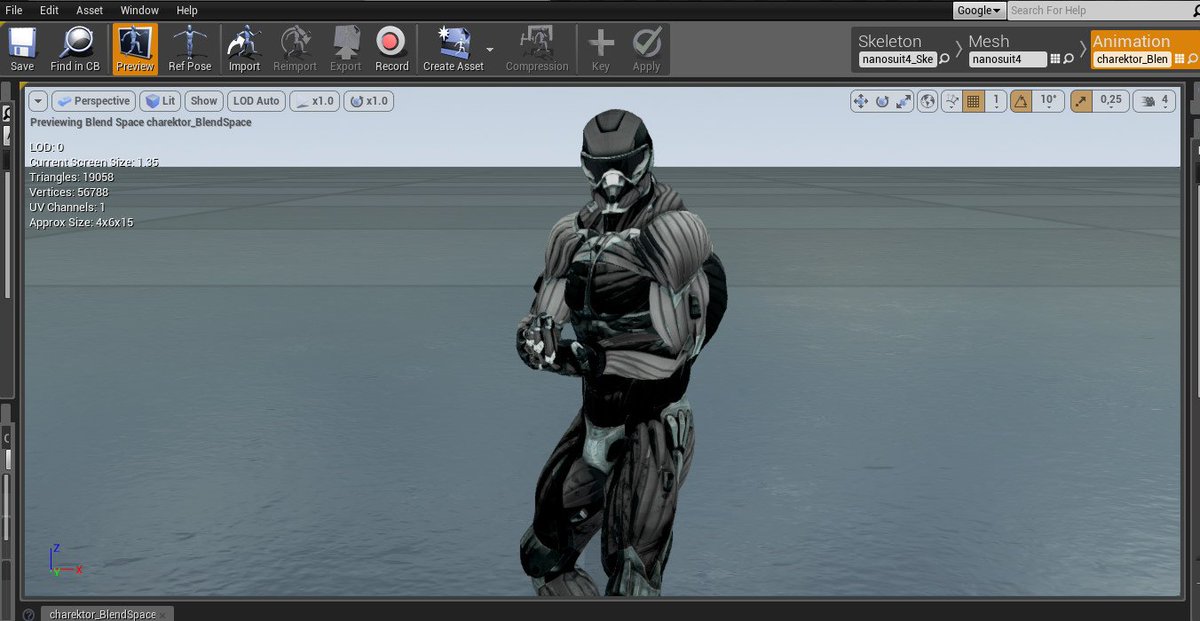Viewport: 1200px width, 621px height.
Task: Open the animation playback speed x1.0 dropdown
Action: click(315, 101)
